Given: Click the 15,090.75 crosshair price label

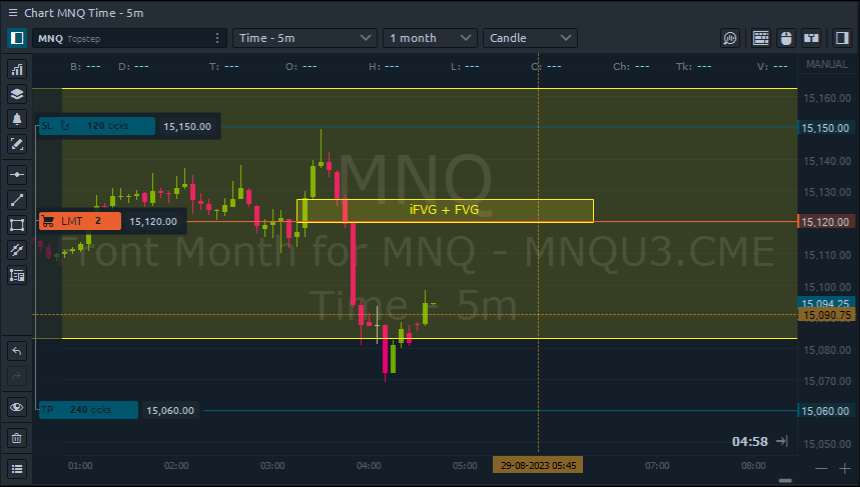Looking at the screenshot, I should 825,315.
